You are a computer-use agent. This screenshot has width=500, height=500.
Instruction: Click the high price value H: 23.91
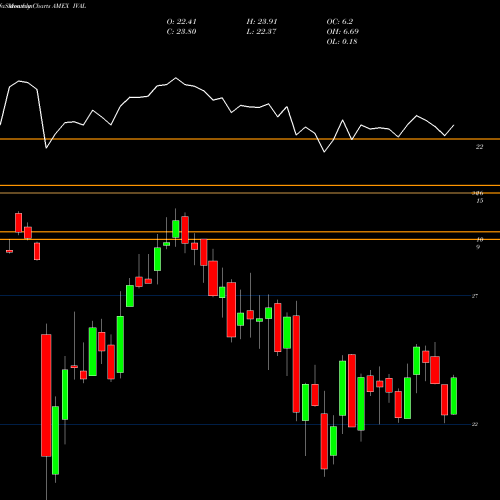(262, 22)
